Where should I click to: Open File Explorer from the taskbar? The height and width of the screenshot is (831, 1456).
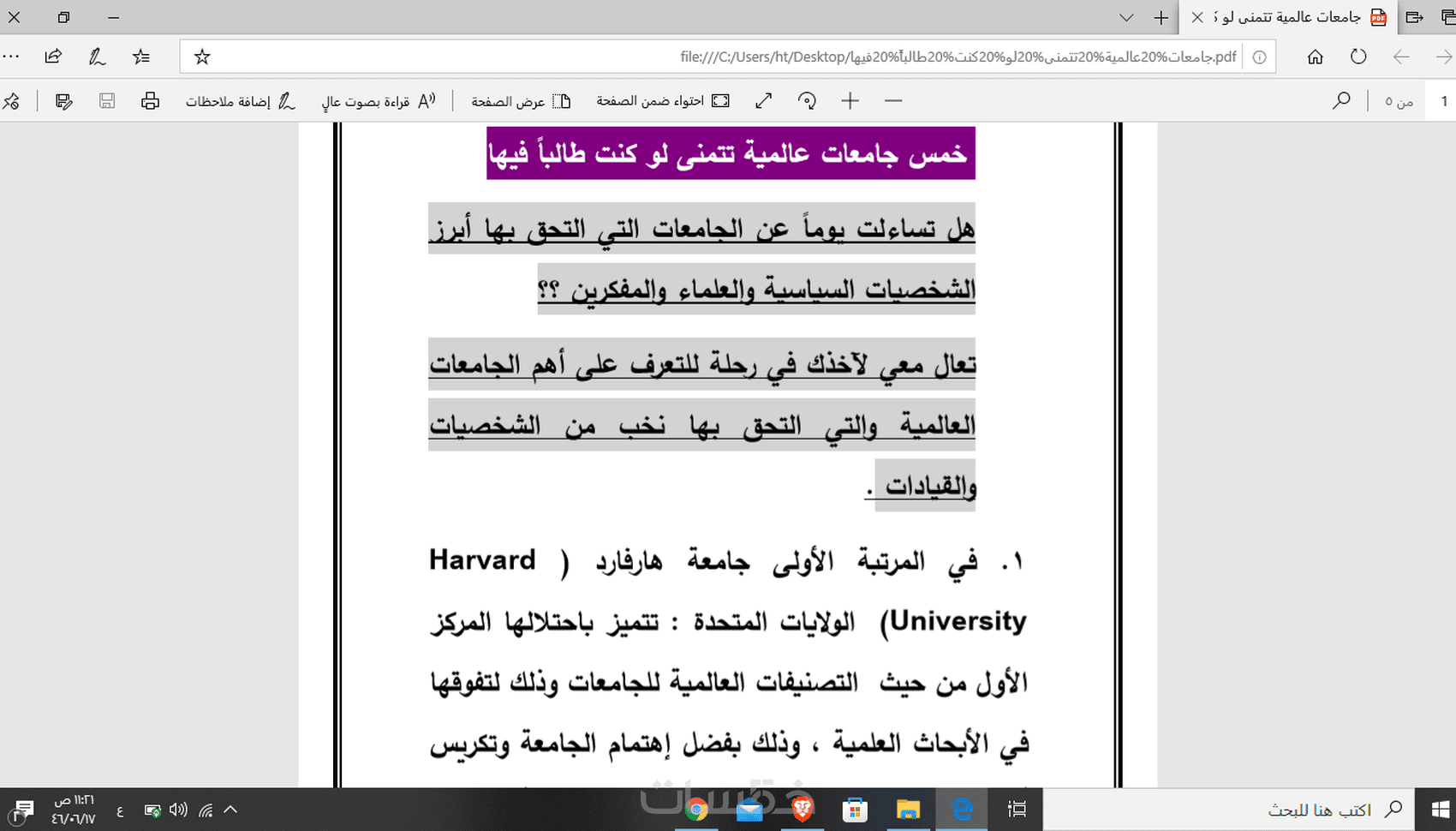click(908, 810)
